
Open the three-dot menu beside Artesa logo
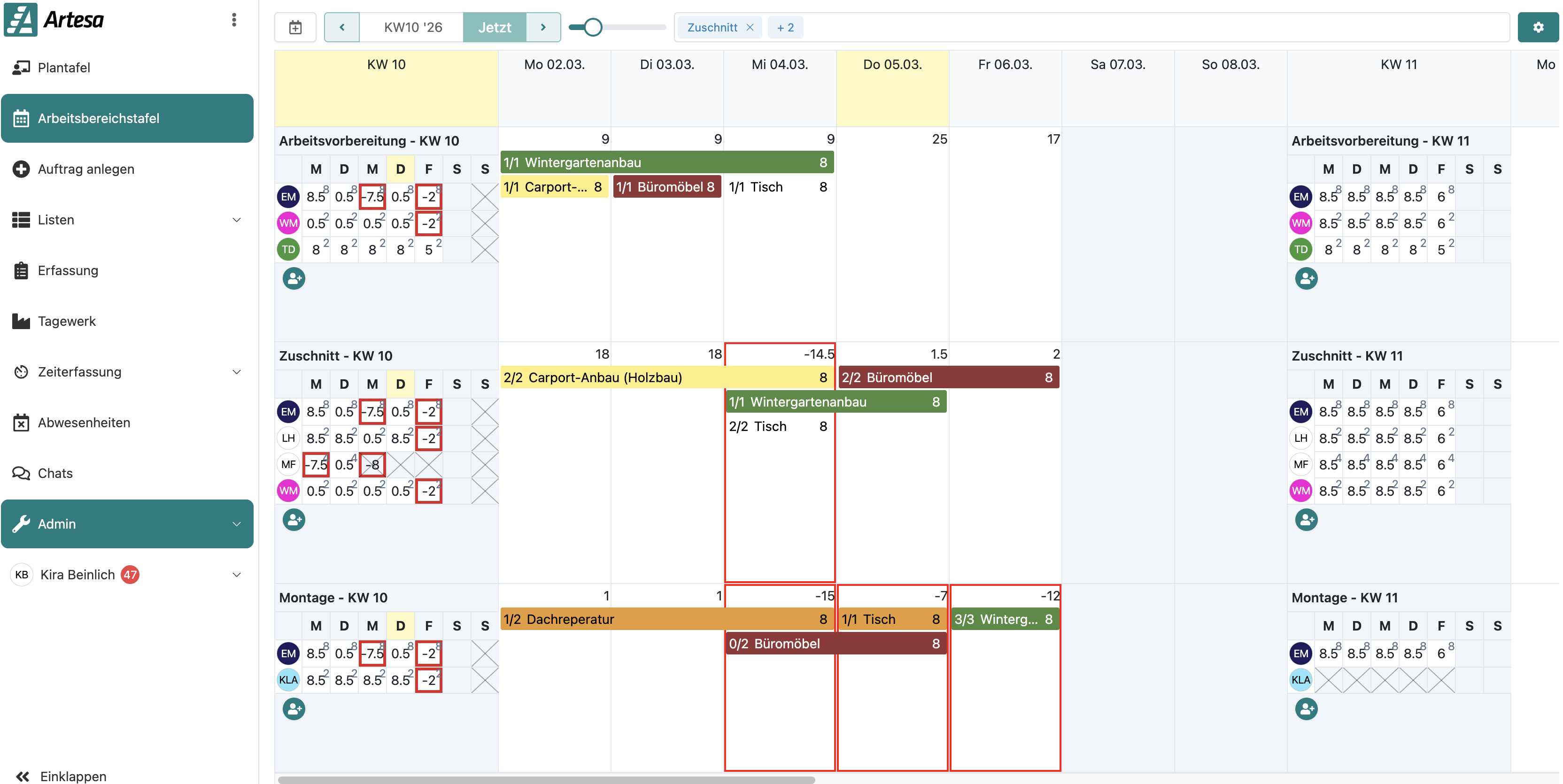coord(233,20)
